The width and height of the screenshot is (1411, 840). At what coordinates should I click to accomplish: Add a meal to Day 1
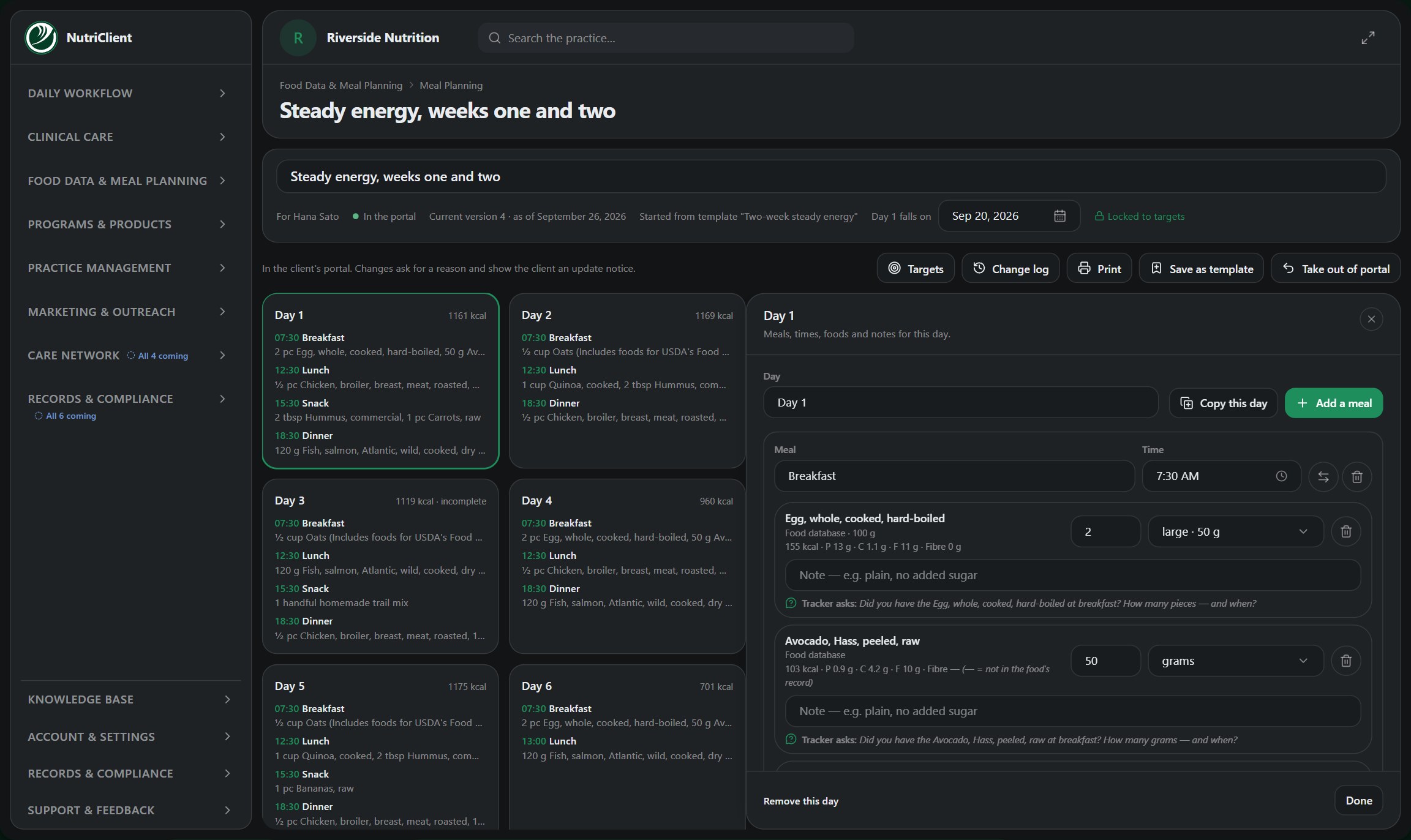point(1334,403)
